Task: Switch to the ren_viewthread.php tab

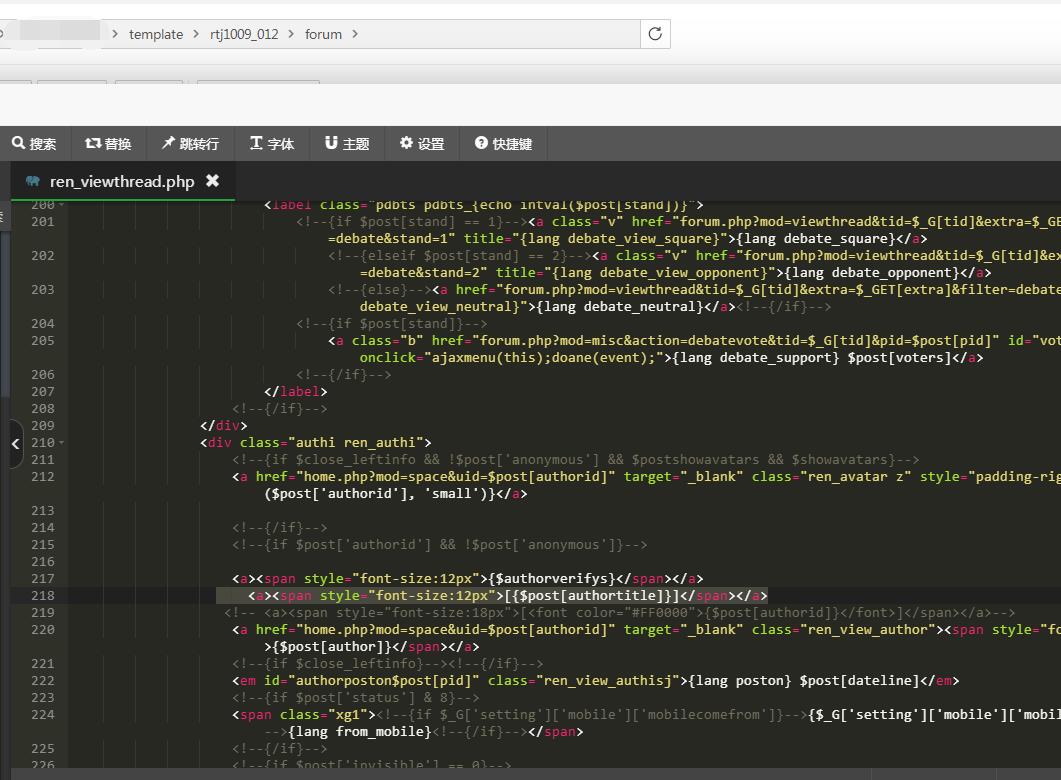Action: [121, 181]
